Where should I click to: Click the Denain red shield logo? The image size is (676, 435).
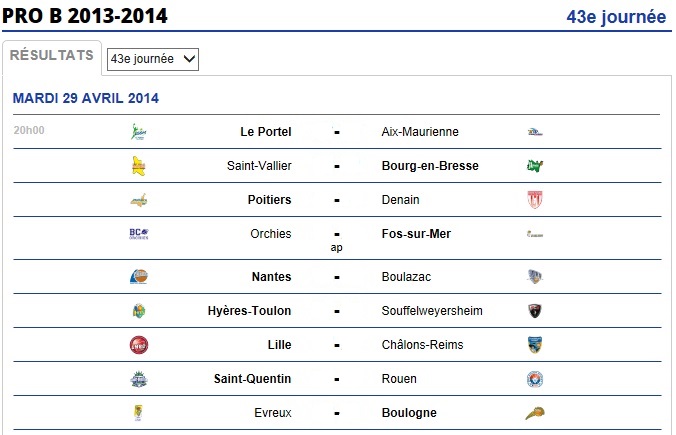click(535, 200)
